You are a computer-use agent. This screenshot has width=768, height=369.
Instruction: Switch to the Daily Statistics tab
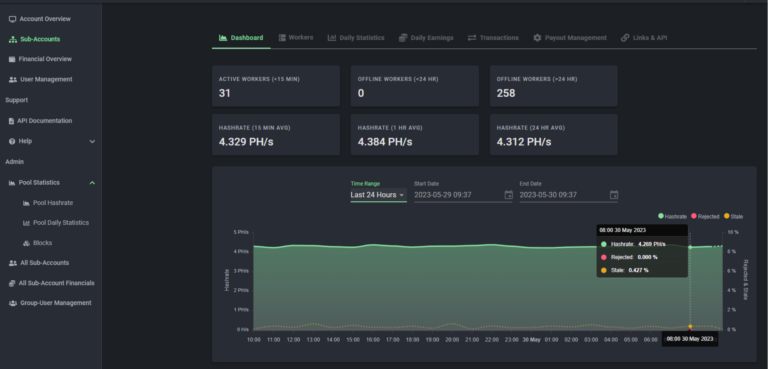356,38
